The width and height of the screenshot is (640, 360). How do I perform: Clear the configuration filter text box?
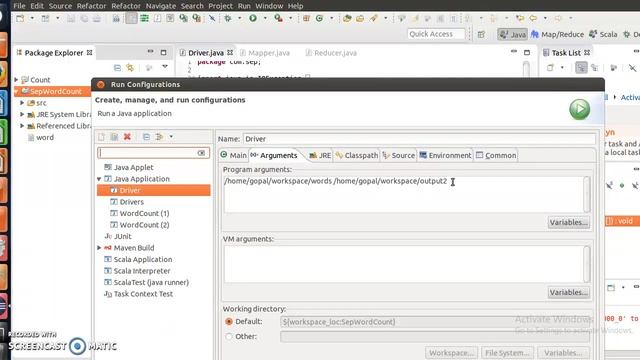[201, 153]
